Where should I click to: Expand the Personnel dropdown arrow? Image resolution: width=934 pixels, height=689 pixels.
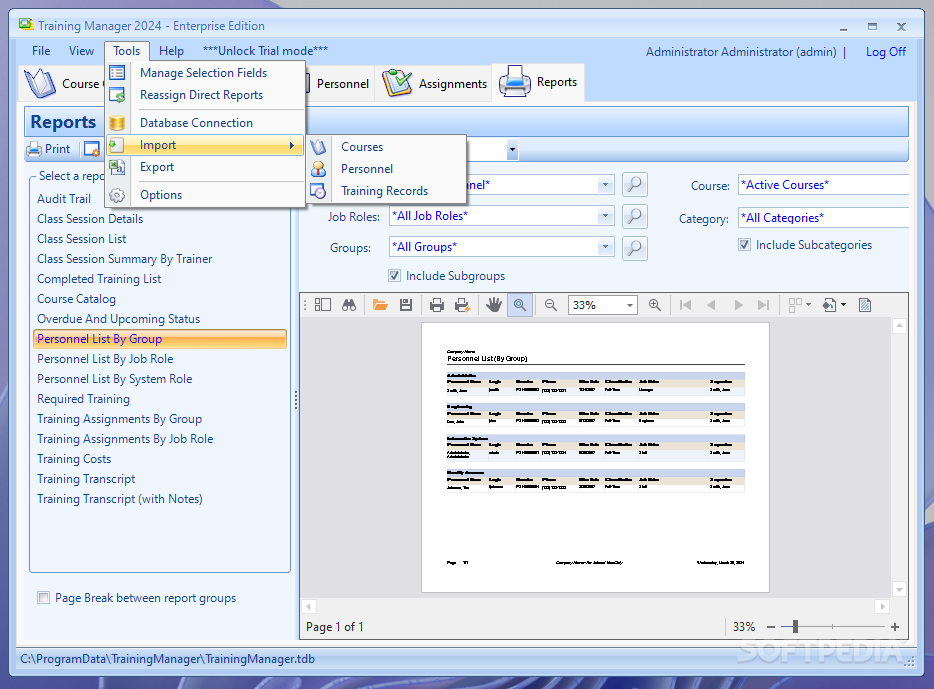pyautogui.click(x=605, y=185)
